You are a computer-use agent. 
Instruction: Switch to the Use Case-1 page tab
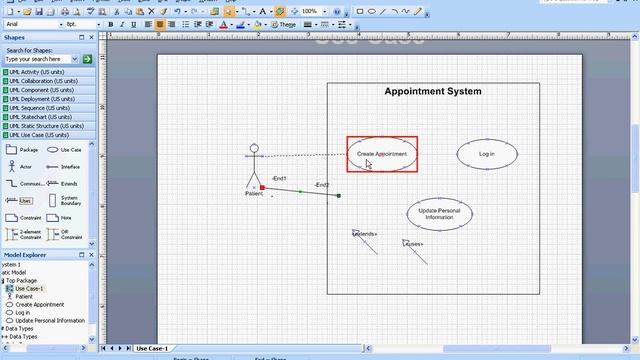(x=152, y=349)
